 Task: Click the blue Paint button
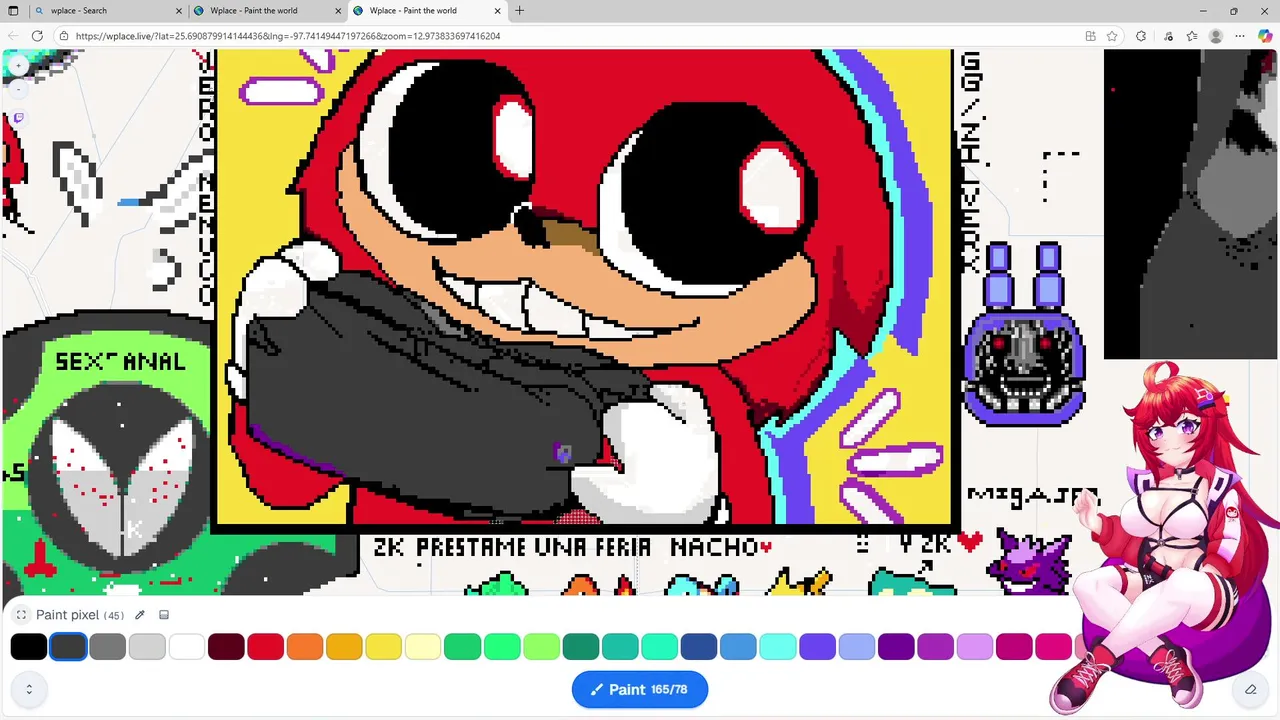[640, 689]
